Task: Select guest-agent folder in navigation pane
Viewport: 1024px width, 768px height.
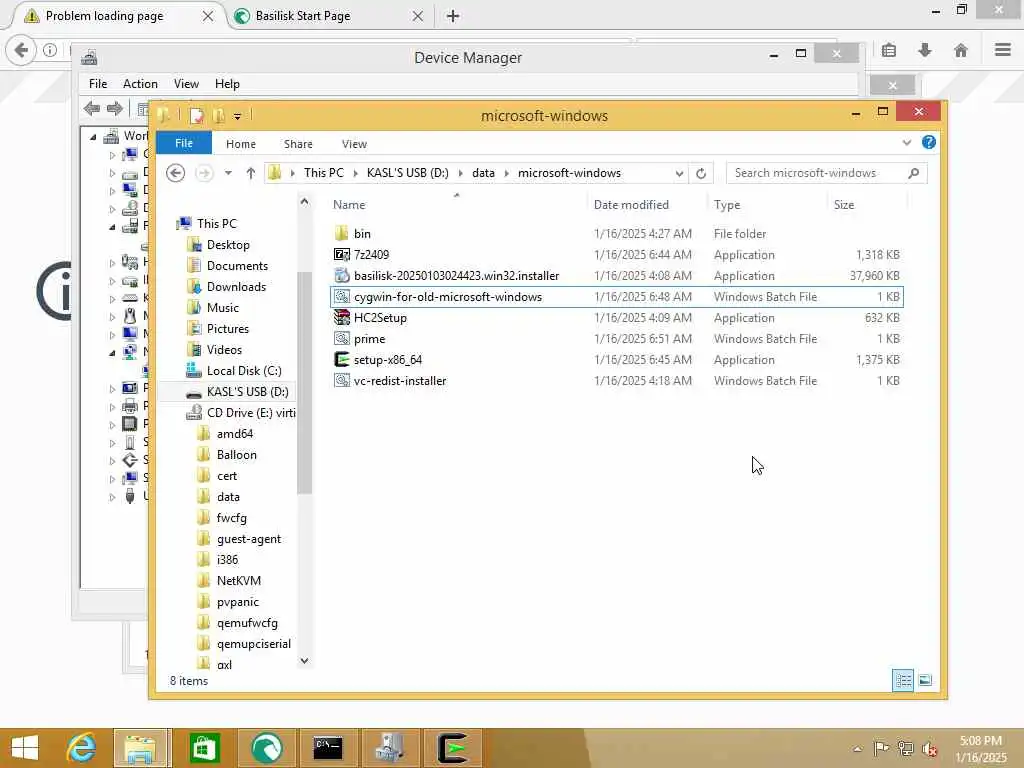Action: pyautogui.click(x=249, y=539)
